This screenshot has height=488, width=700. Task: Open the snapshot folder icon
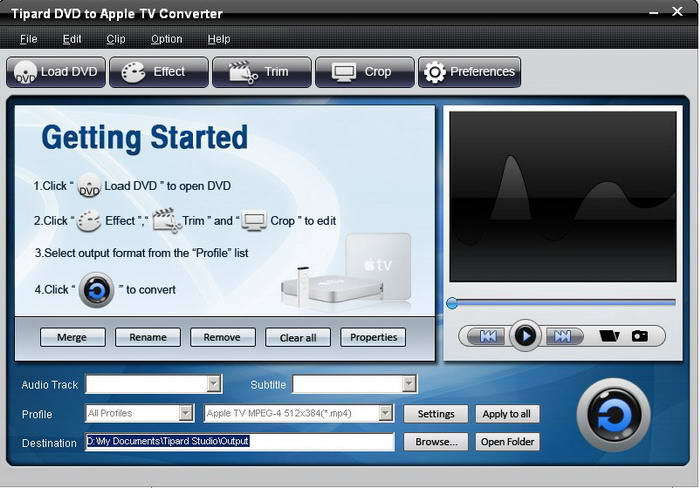click(609, 335)
